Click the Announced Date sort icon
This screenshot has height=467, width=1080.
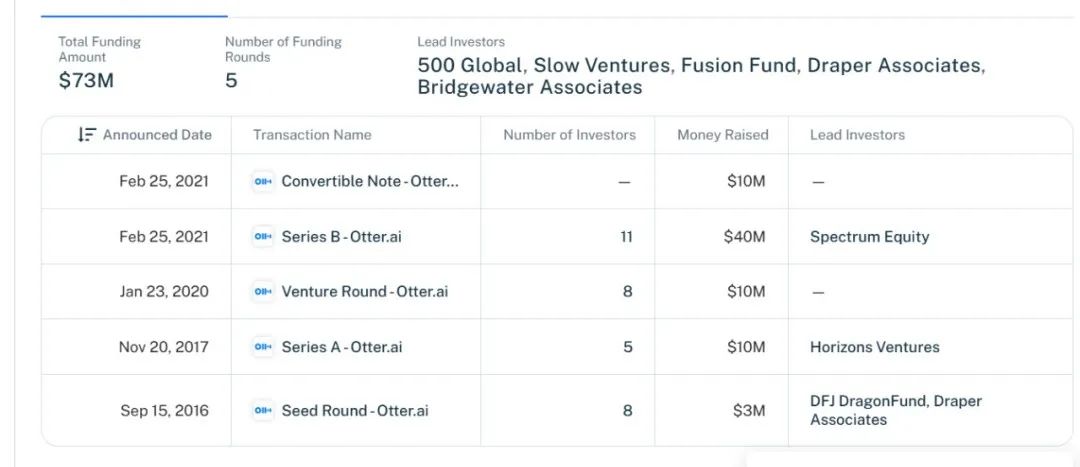pyautogui.click(x=86, y=135)
